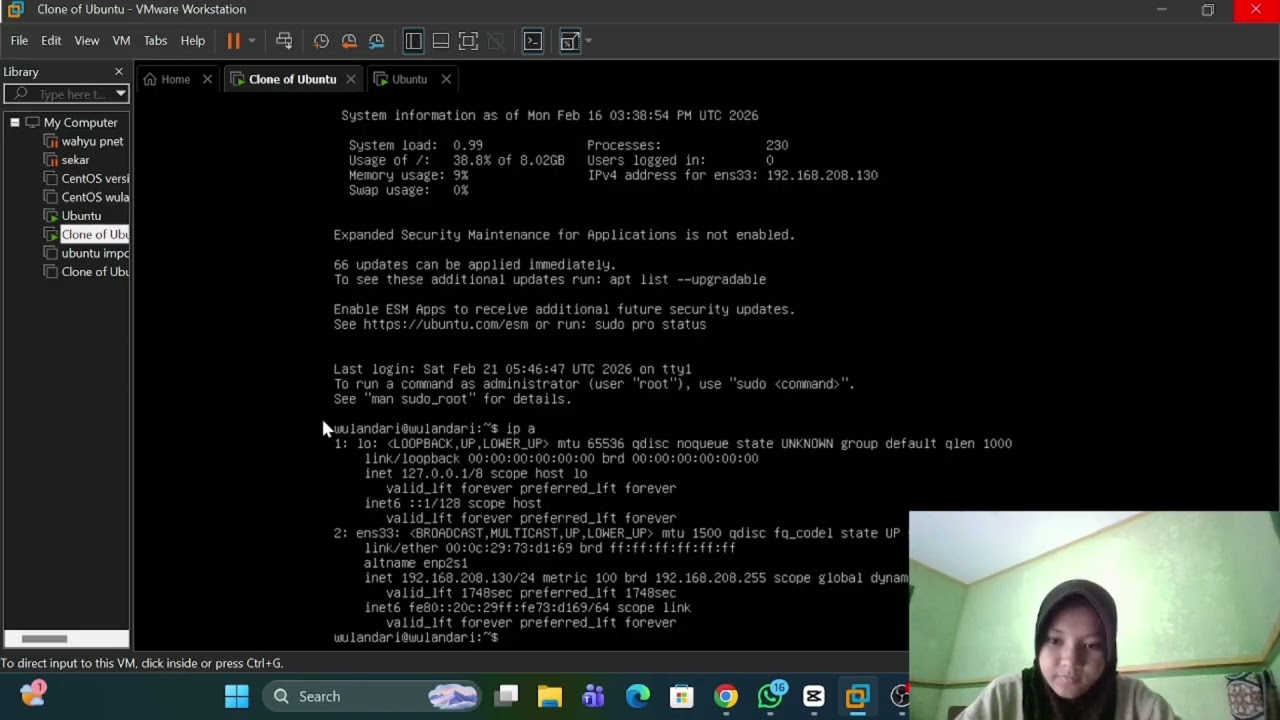Open the weather widget on taskbar
Image resolution: width=1280 pixels, height=720 pixels.
(x=33, y=693)
